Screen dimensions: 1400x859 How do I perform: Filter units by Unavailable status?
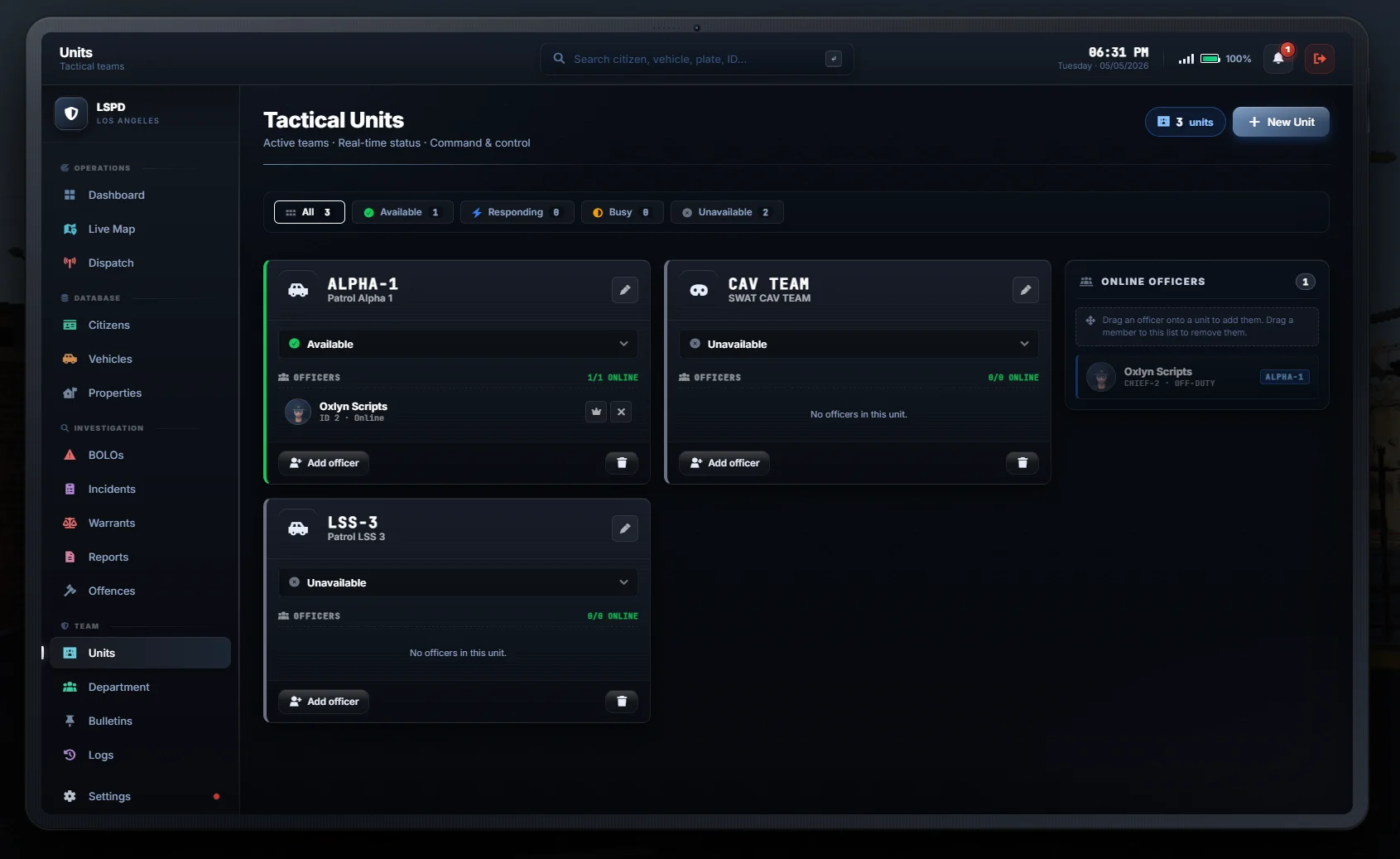coord(727,212)
